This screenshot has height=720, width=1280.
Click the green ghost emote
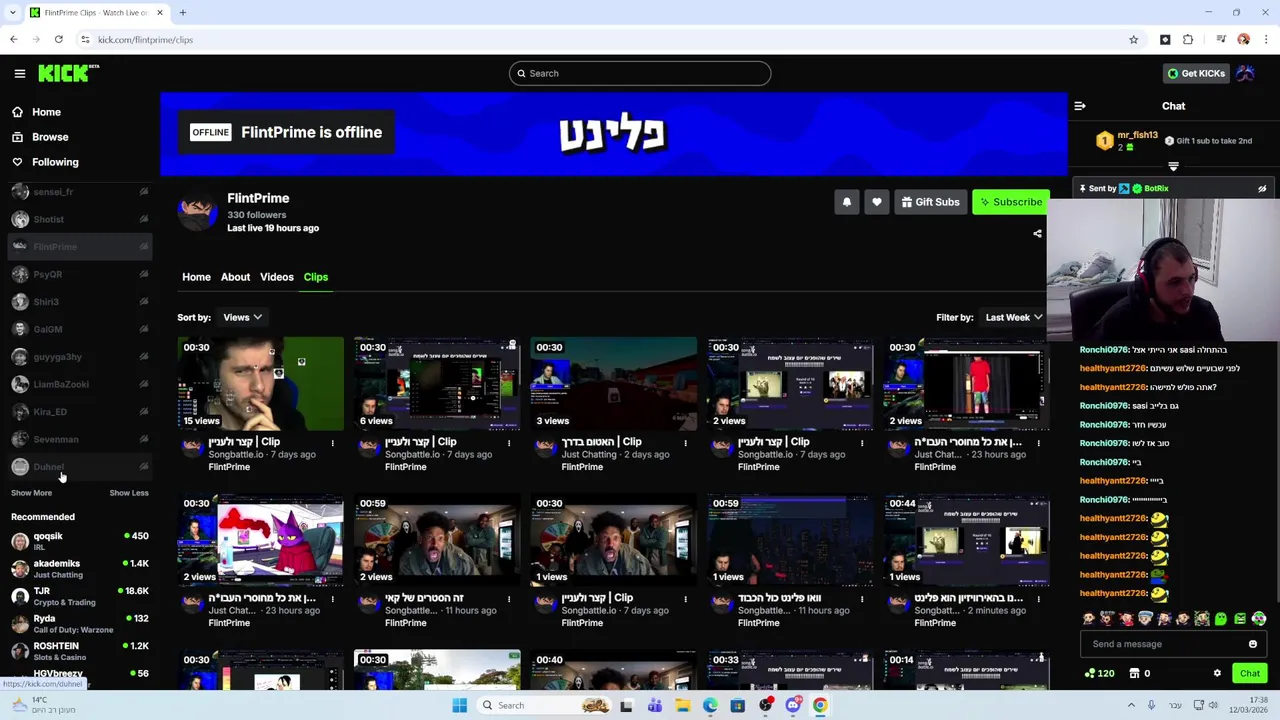click(1221, 619)
